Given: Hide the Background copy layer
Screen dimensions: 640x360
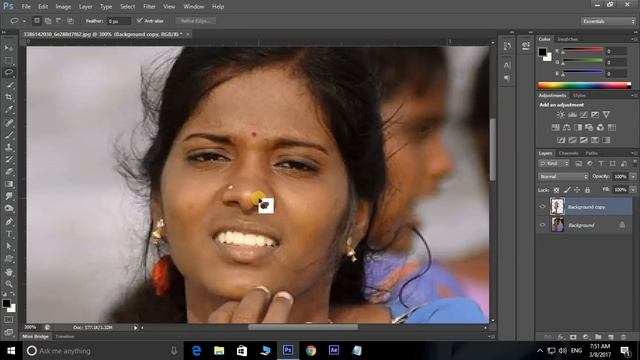Looking at the screenshot, I should pyautogui.click(x=542, y=207).
